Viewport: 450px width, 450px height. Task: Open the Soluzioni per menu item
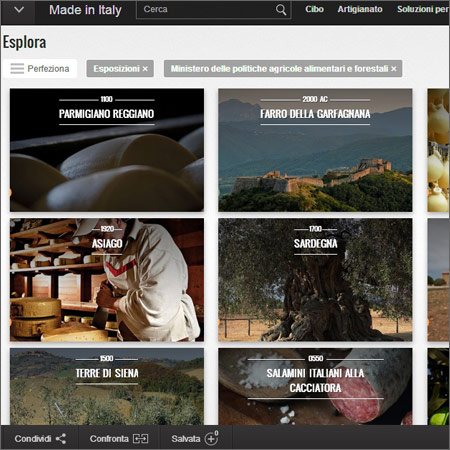coord(423,9)
